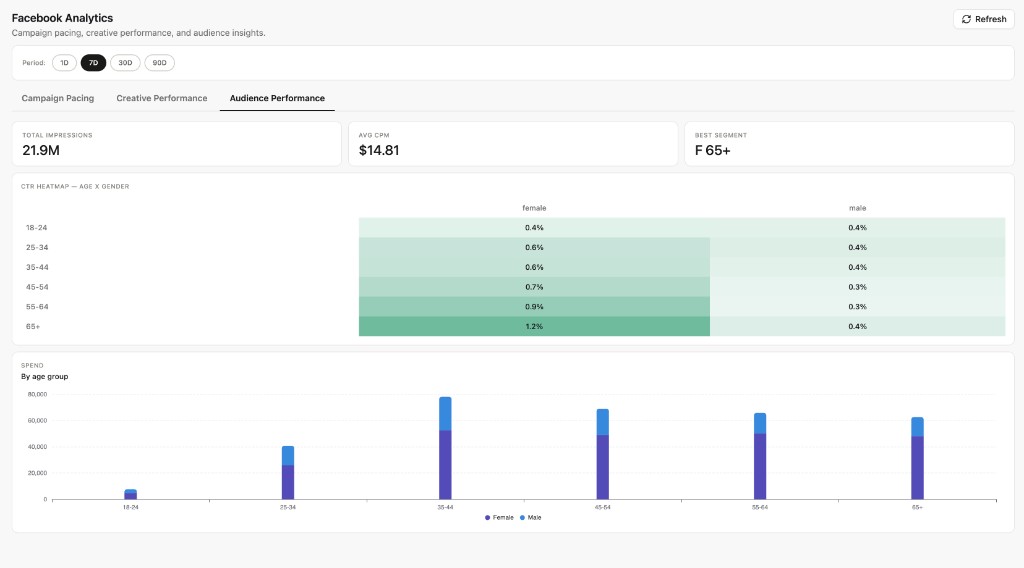
Task: Toggle the Female legend item
Action: click(499, 517)
